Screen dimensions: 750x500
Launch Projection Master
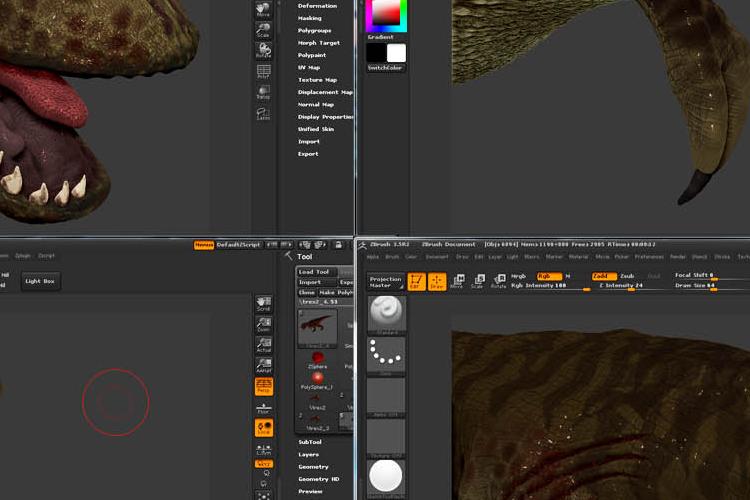386,282
